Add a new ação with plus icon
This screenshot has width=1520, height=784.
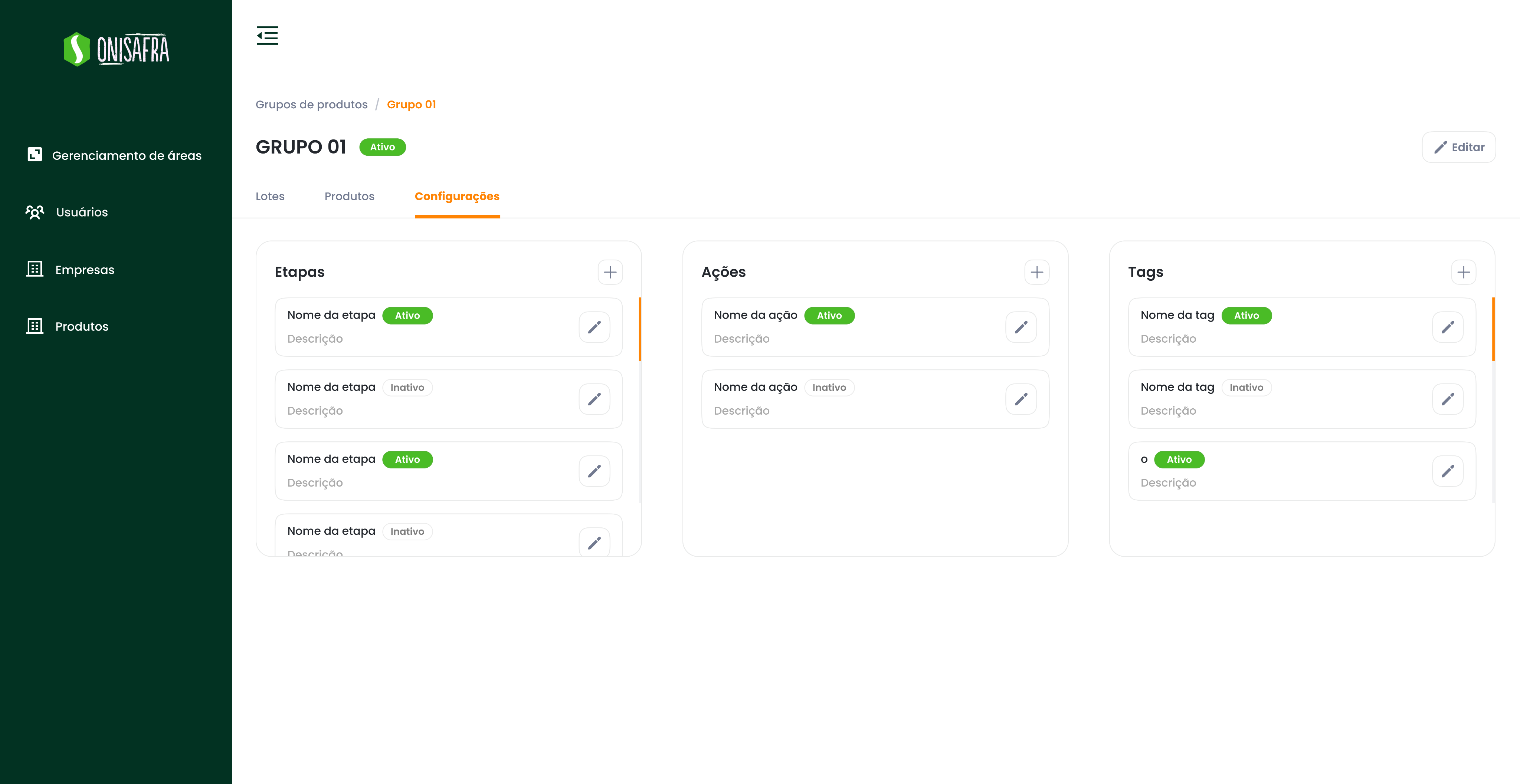tap(1037, 272)
